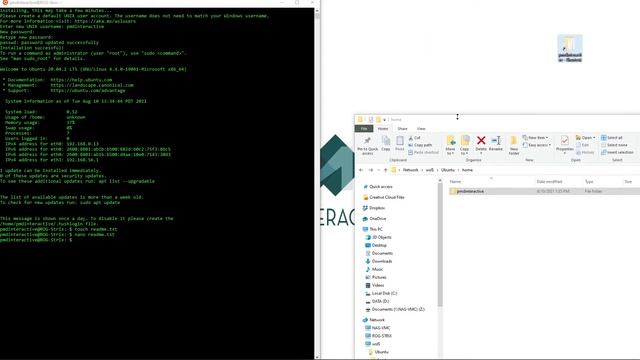Sort by the Type column header

[589, 182]
